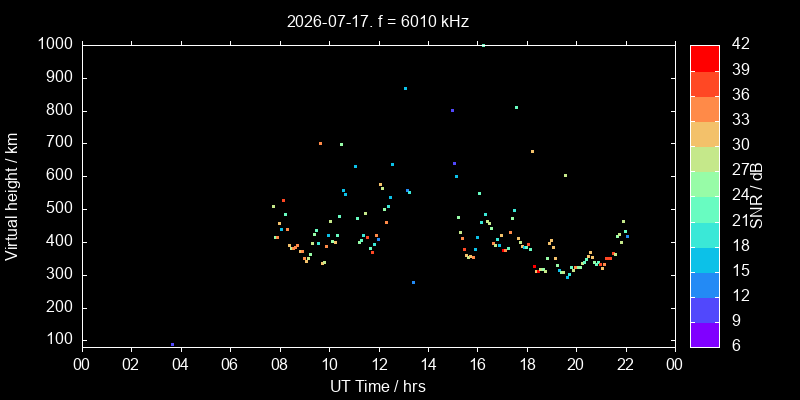Image resolution: width=800 pixels, height=400 pixels.
Task: Click the 42 label atop the colorbar
Action: click(x=740, y=44)
